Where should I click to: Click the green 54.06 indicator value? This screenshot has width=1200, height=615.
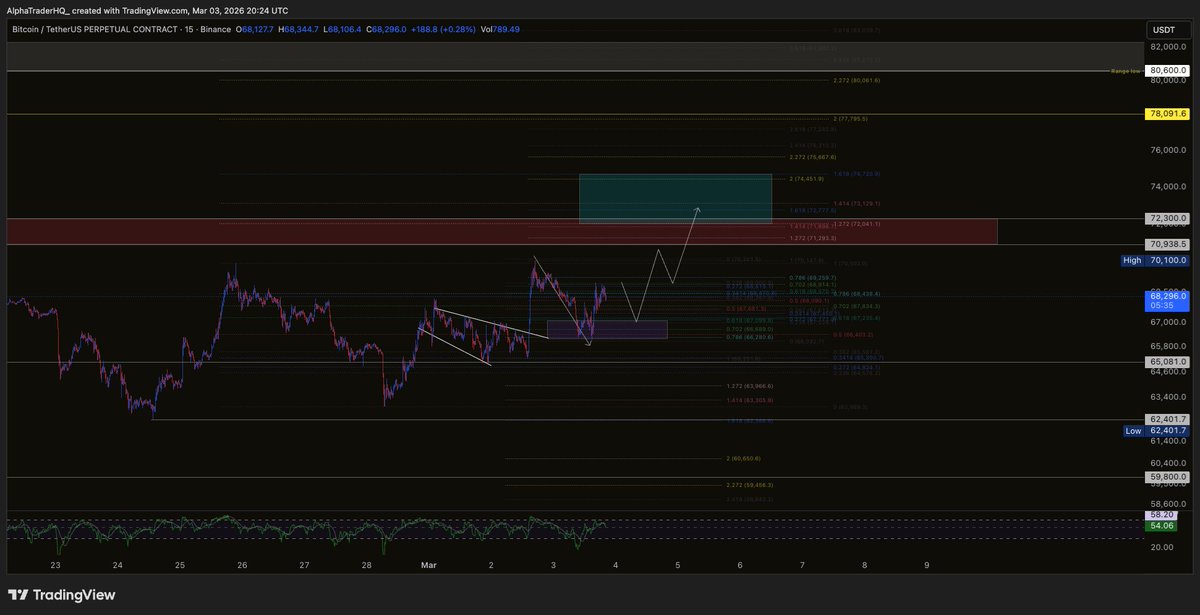click(x=1162, y=525)
